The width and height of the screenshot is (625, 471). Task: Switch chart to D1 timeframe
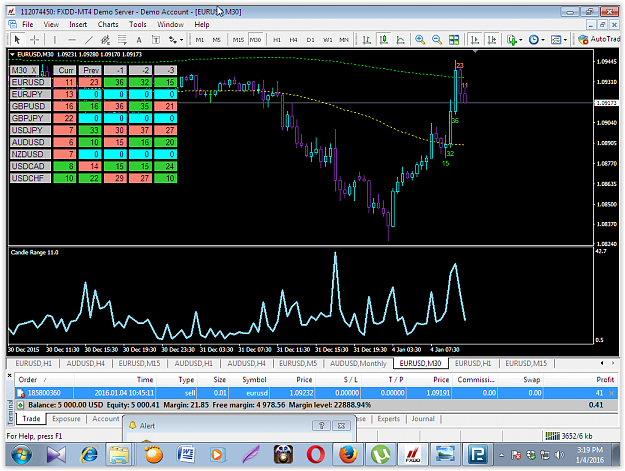tap(310, 39)
